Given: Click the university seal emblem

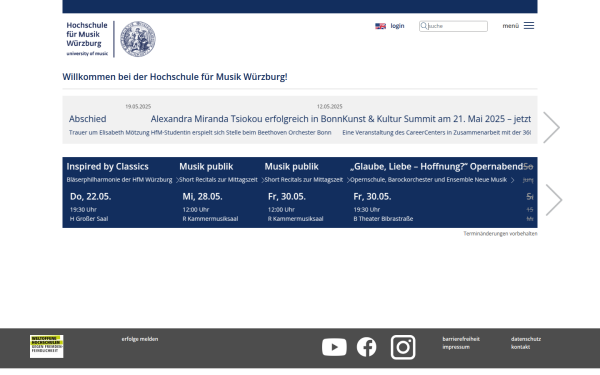Looking at the screenshot, I should point(138,39).
